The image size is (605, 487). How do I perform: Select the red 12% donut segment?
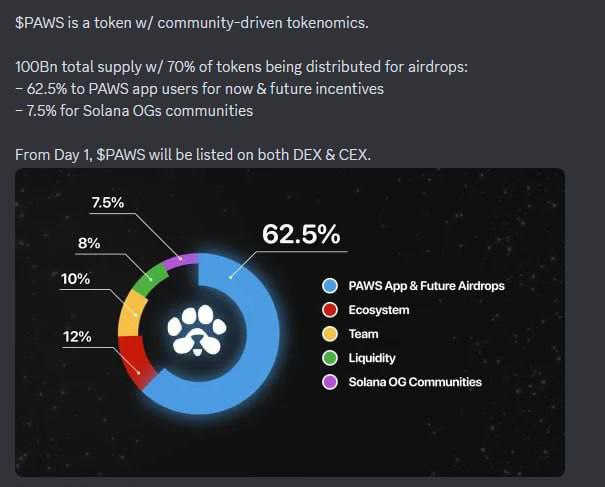tap(135, 363)
